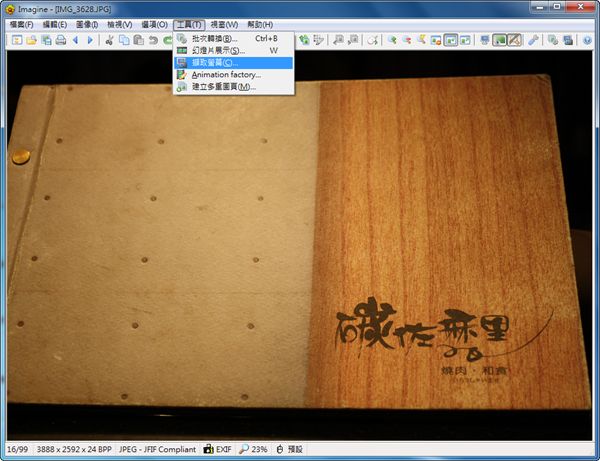Viewport: 600px width, 461px height.
Task: Click the blue Help question icon
Action: tap(587, 40)
